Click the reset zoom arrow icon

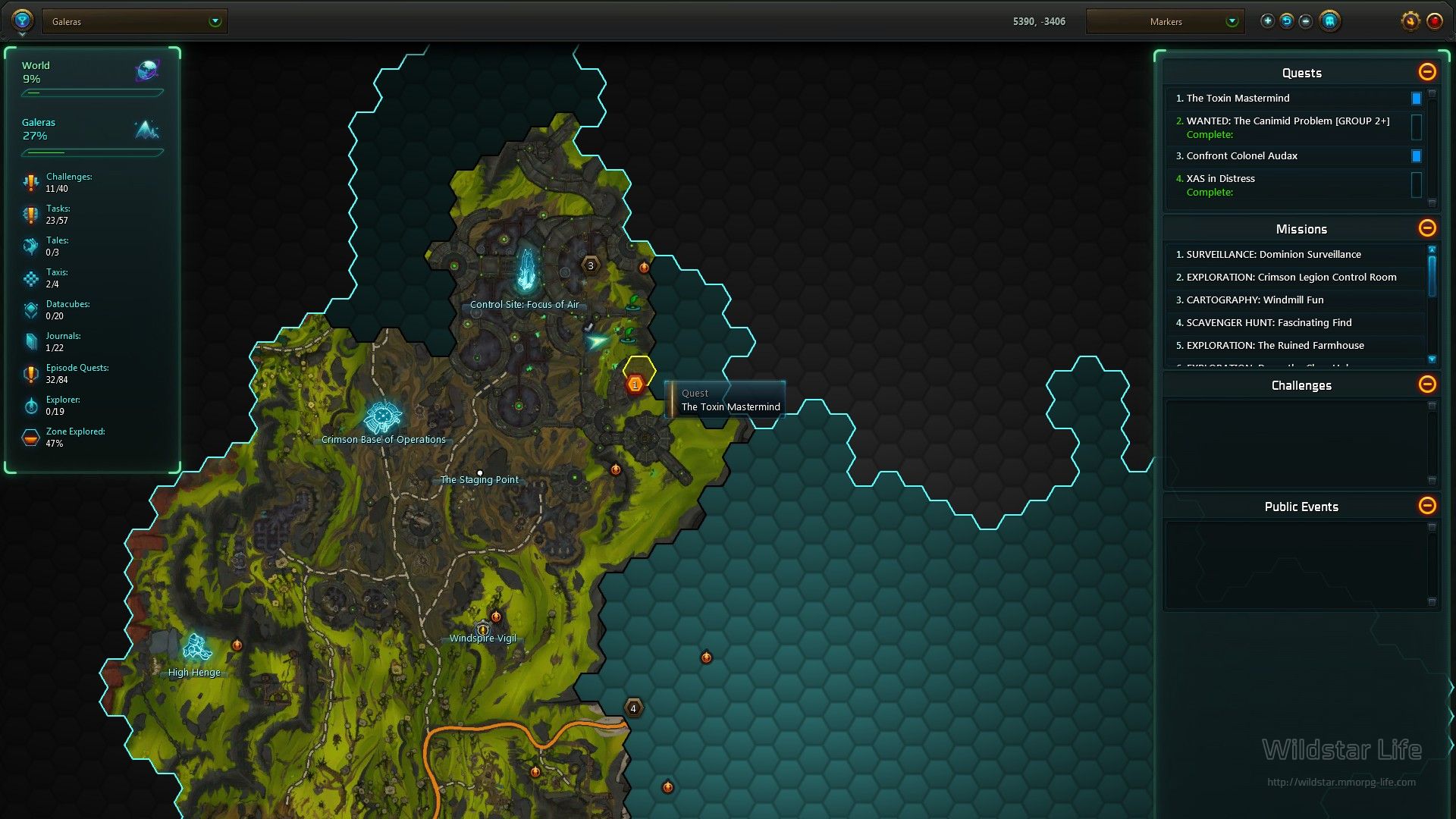(1286, 21)
